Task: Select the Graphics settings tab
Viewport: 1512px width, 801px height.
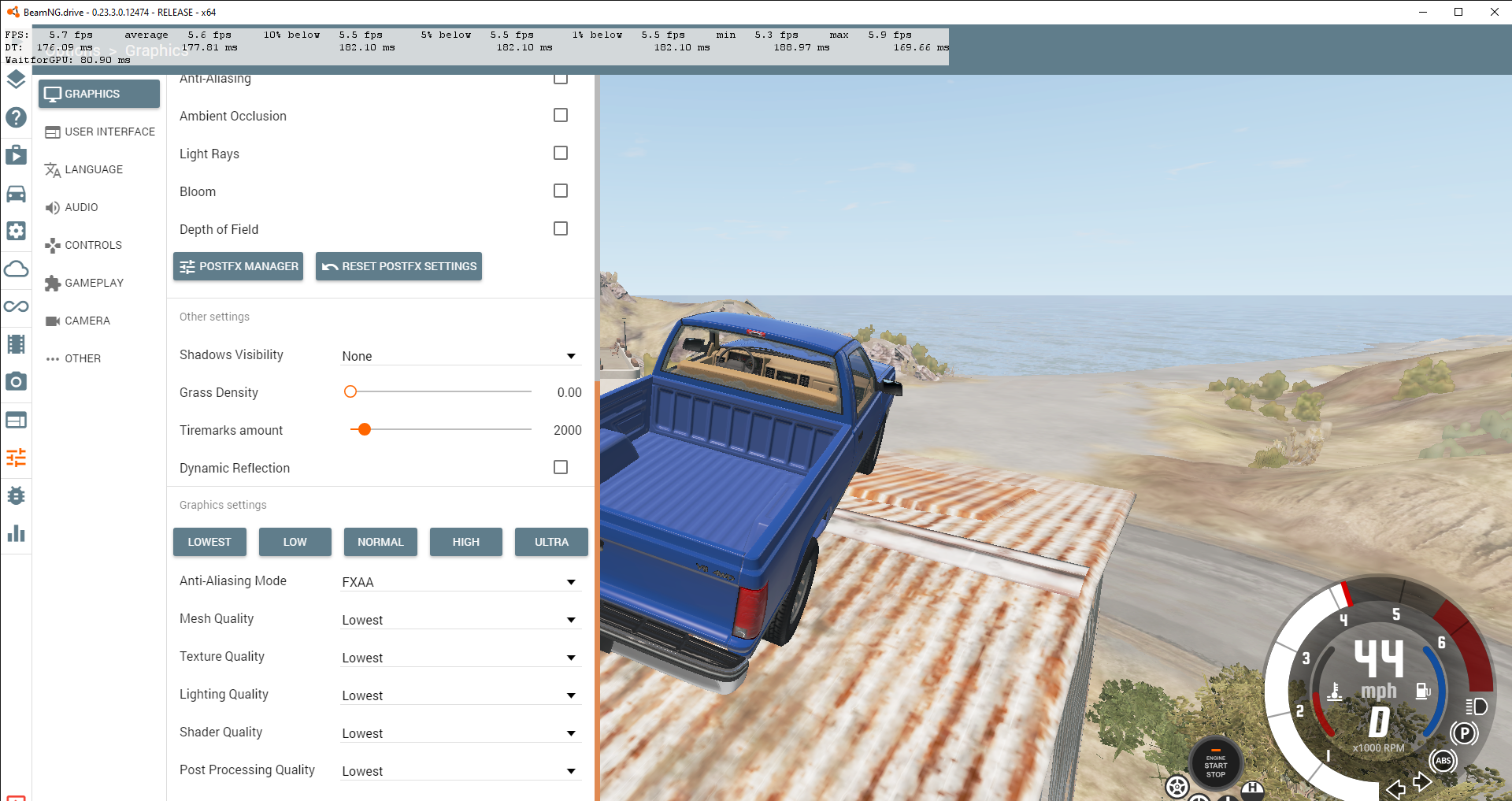Action: coord(99,94)
